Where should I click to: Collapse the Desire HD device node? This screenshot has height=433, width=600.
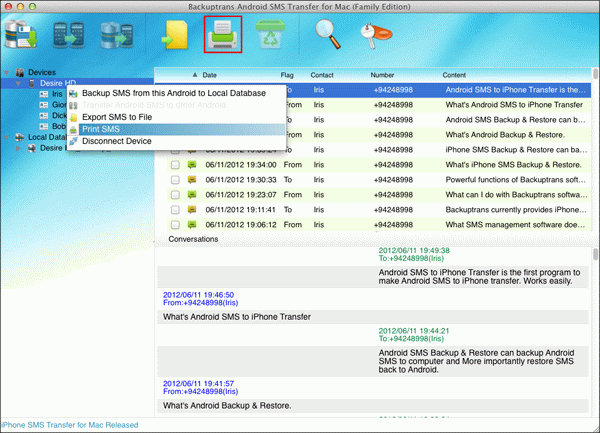tap(18, 83)
